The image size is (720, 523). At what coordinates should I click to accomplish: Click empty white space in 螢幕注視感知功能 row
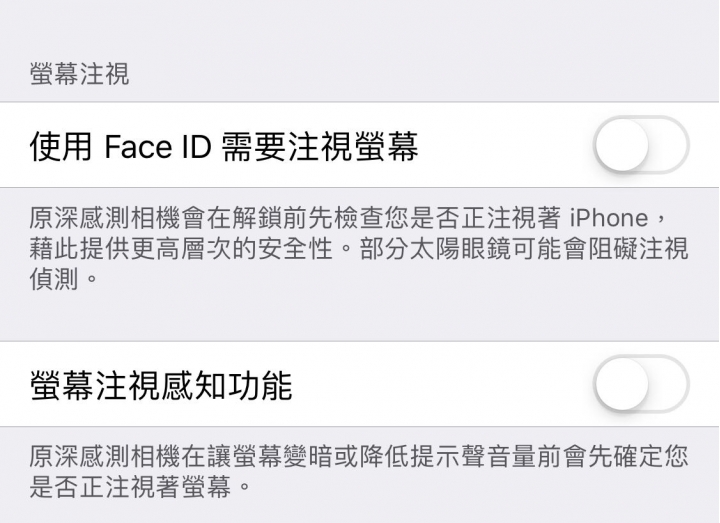point(441,383)
